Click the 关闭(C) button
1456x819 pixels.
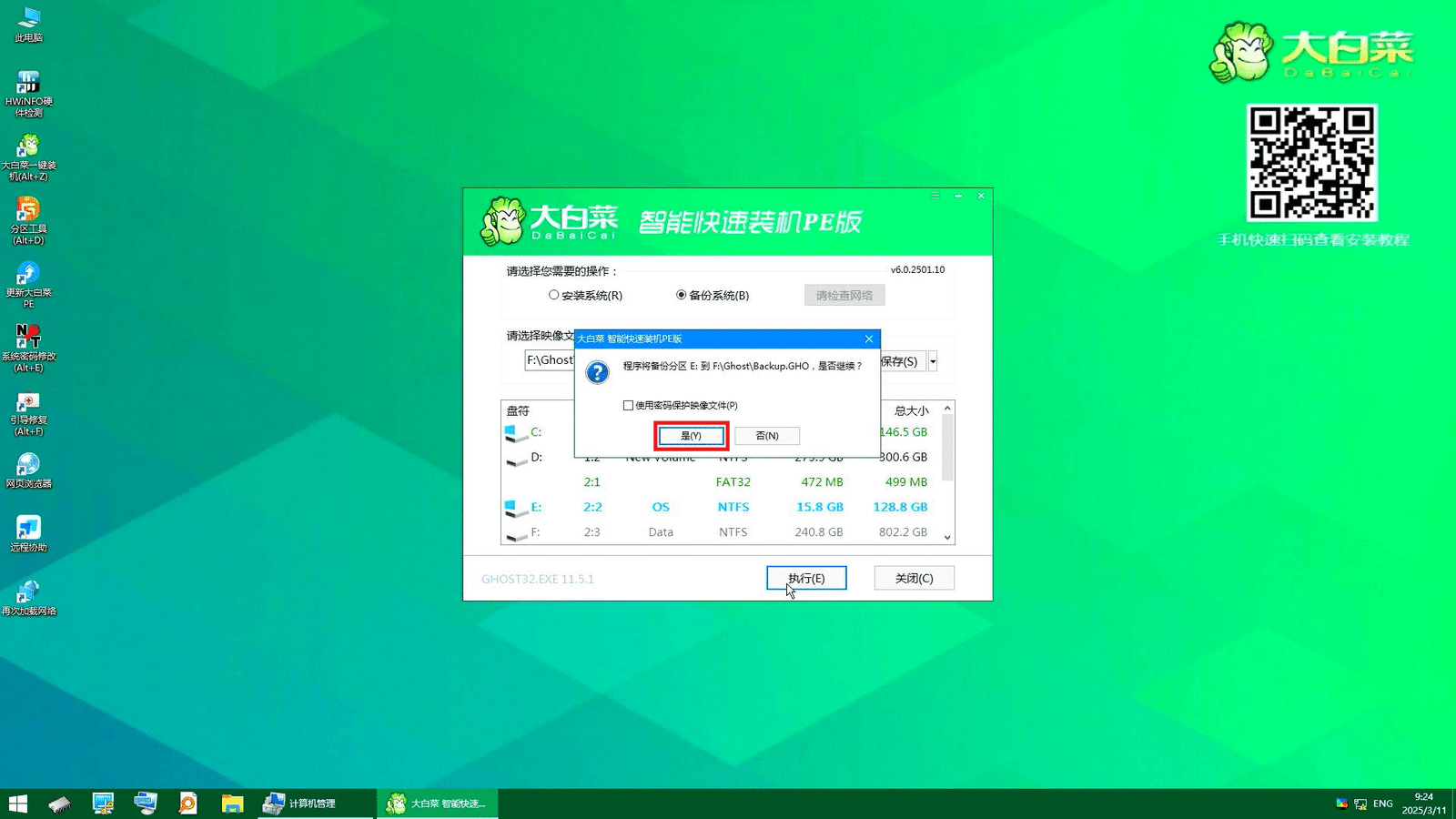coord(914,578)
